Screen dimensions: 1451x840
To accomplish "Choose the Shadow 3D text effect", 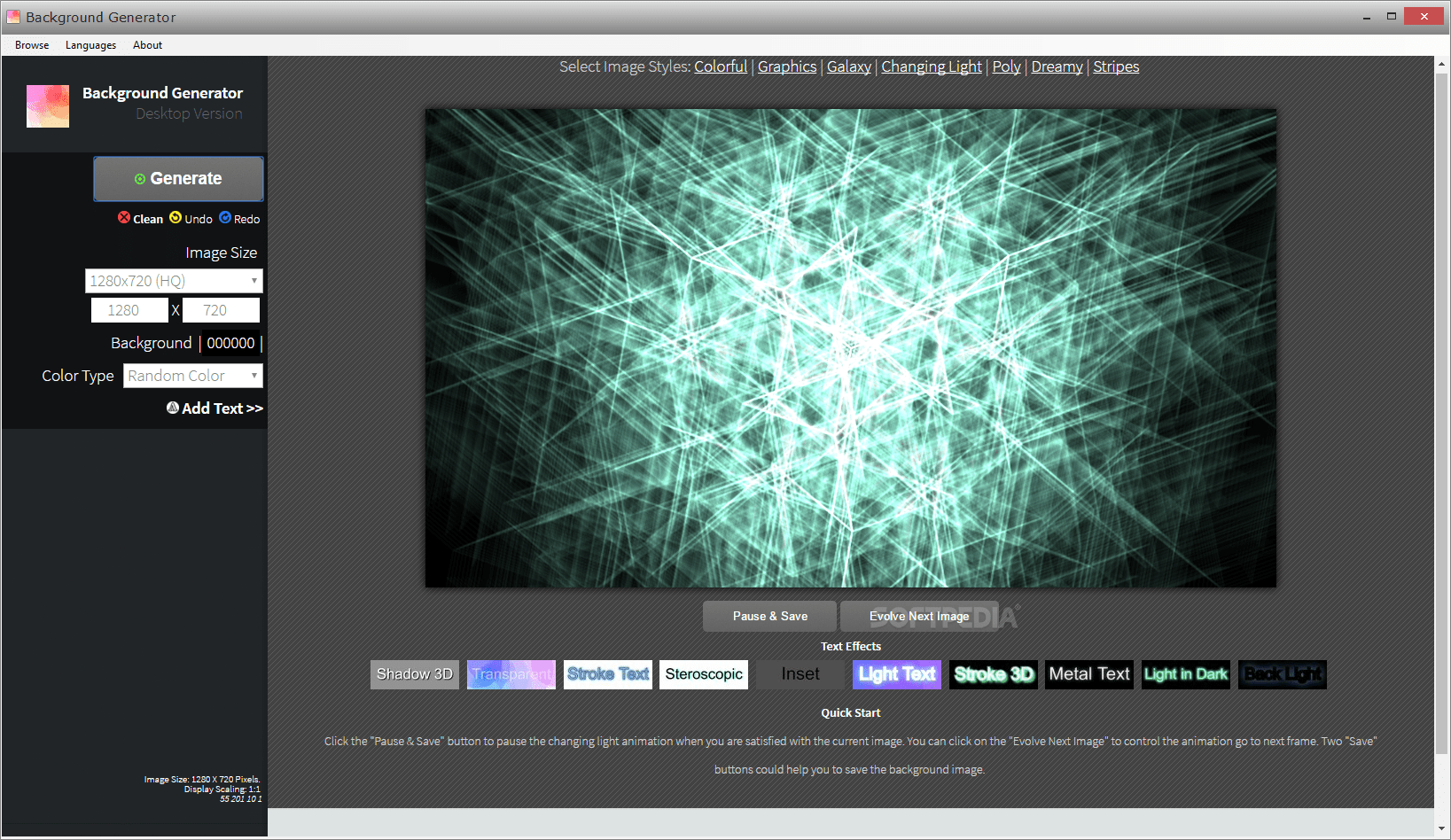I will coord(415,674).
